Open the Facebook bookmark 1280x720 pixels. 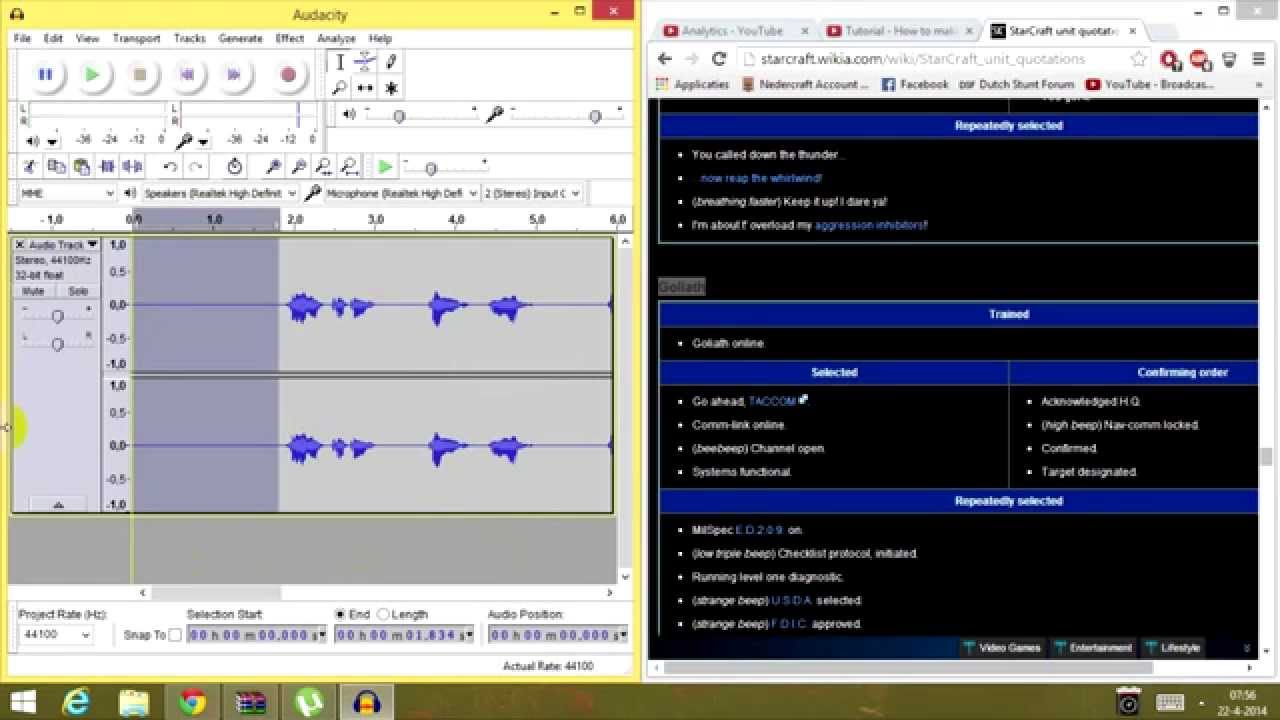(915, 85)
